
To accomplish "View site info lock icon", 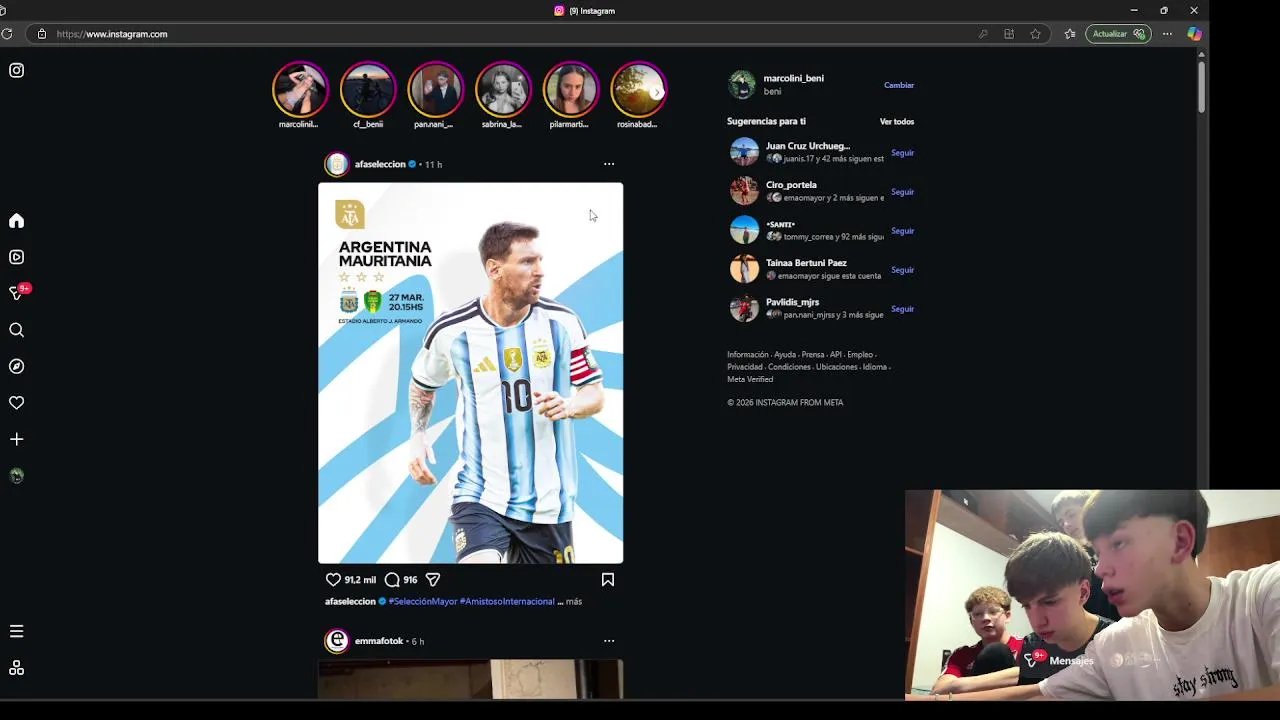I will 41,34.
